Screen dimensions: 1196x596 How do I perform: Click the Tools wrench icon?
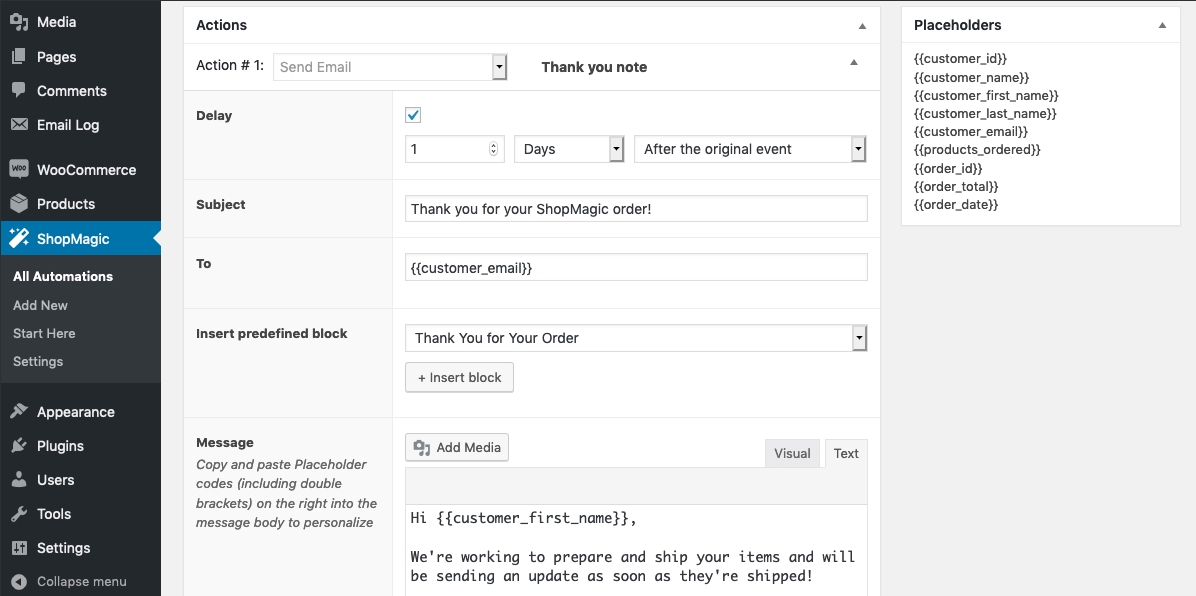tap(19, 514)
